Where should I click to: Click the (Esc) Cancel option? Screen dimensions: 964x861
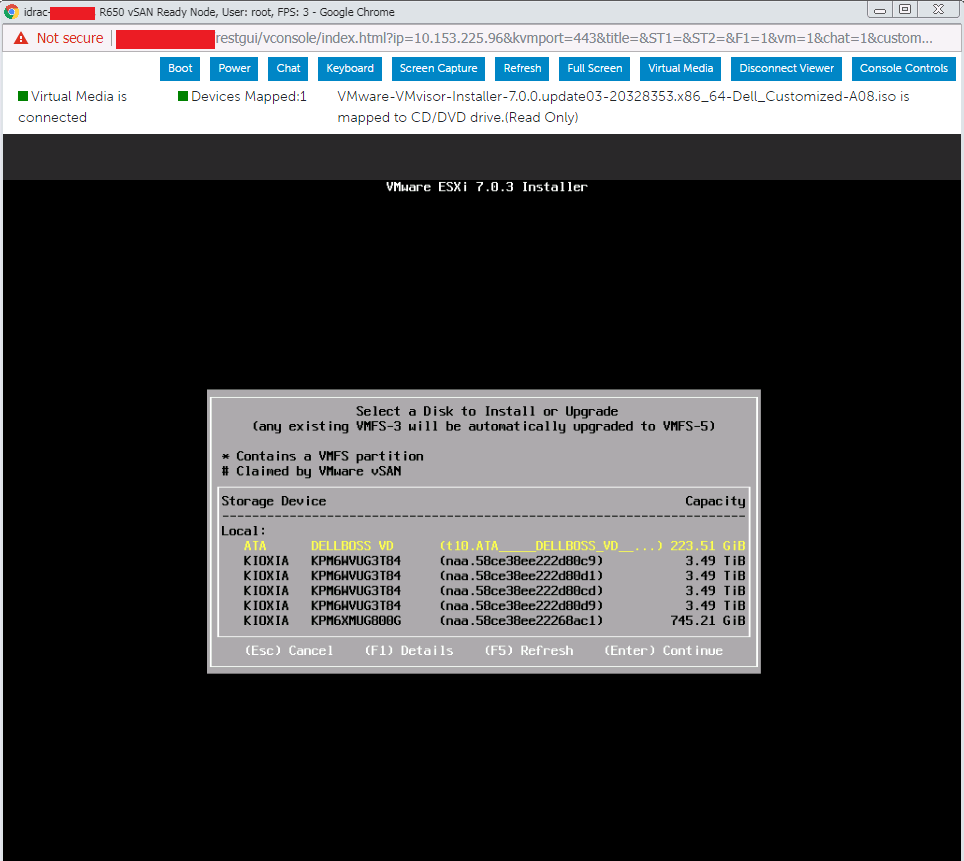click(289, 651)
